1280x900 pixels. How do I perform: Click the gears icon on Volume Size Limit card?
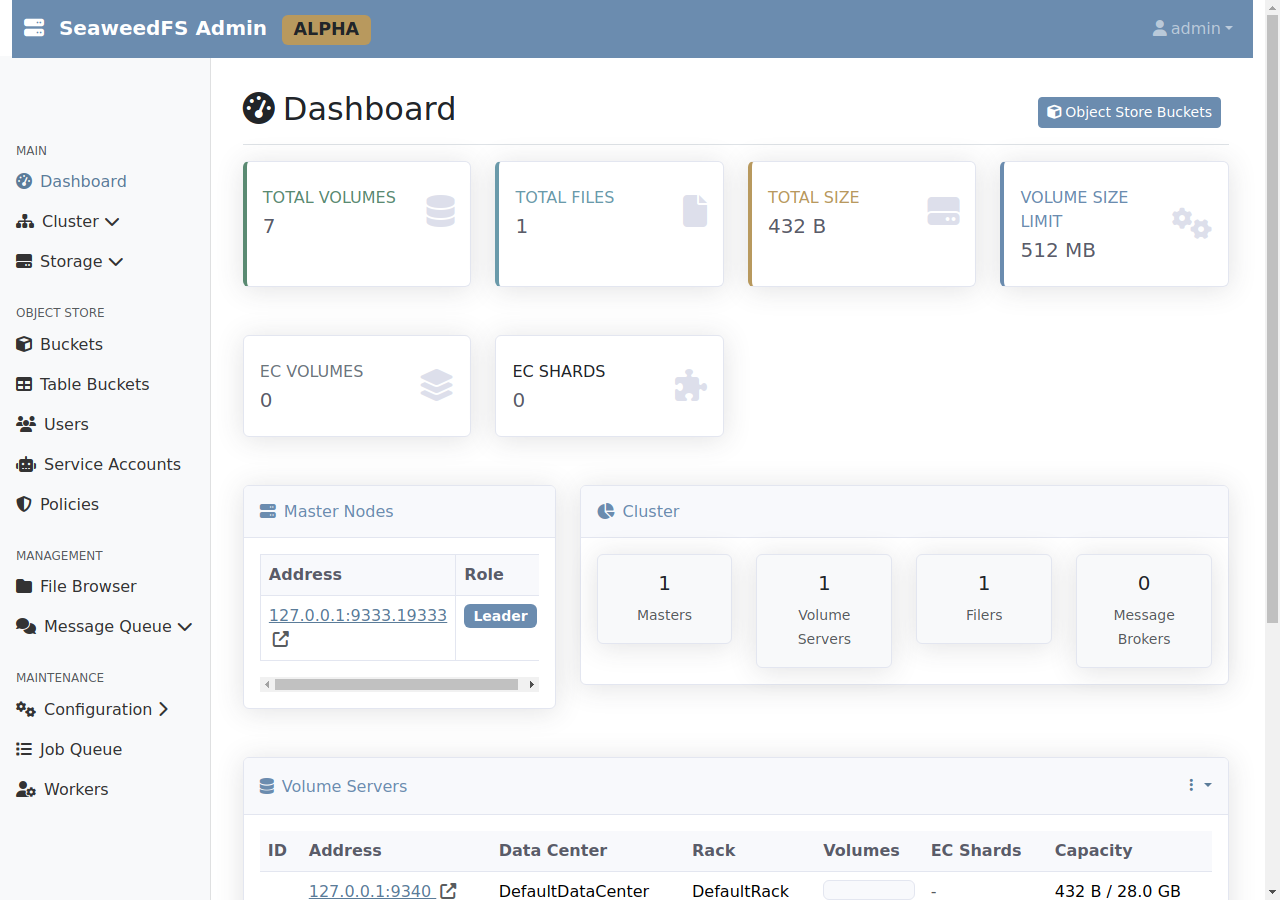(x=1192, y=223)
